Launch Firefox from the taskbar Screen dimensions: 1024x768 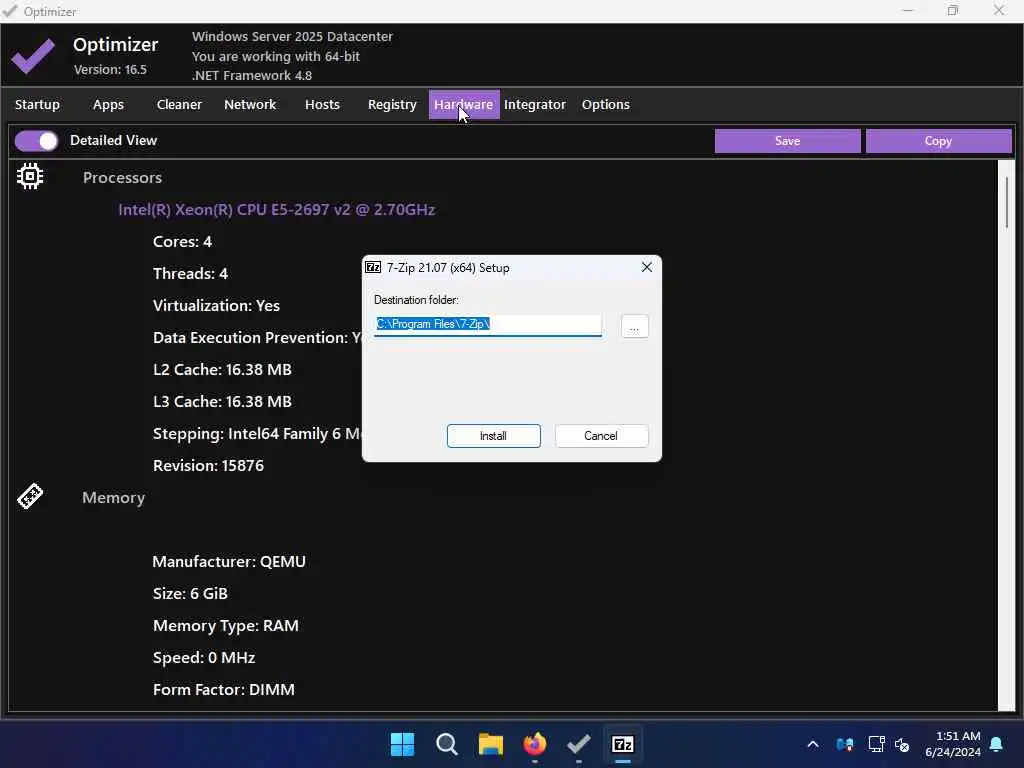pyautogui.click(x=535, y=744)
